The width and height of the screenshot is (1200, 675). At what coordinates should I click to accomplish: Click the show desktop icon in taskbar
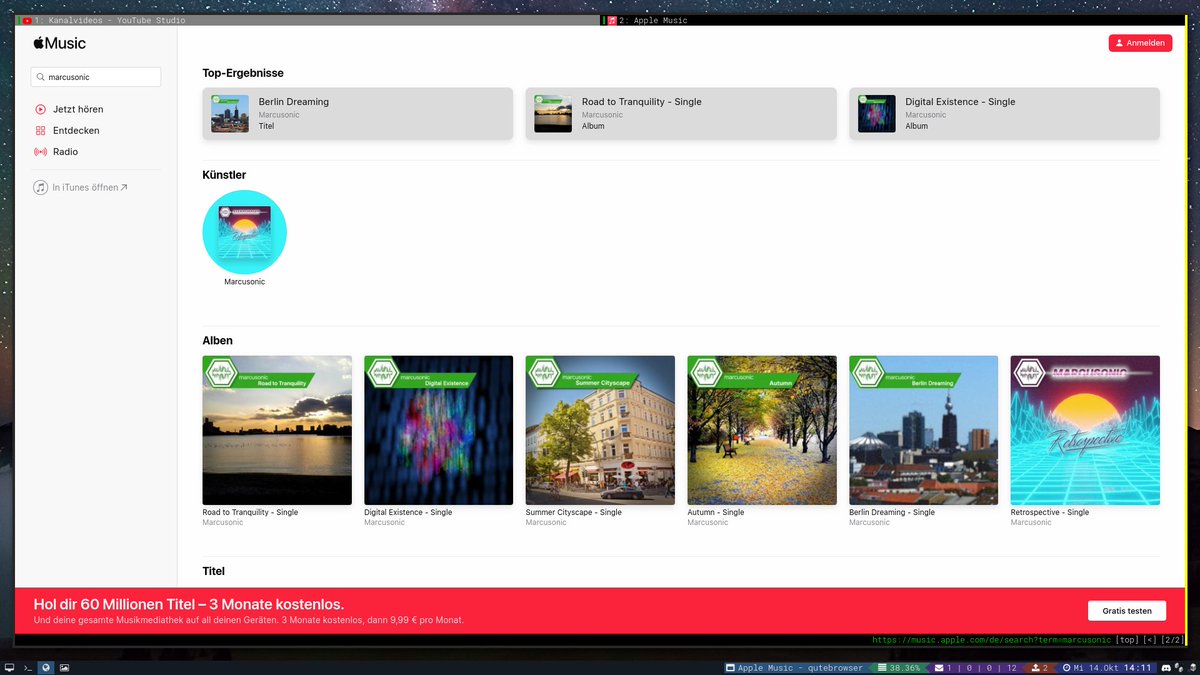pos(10,667)
